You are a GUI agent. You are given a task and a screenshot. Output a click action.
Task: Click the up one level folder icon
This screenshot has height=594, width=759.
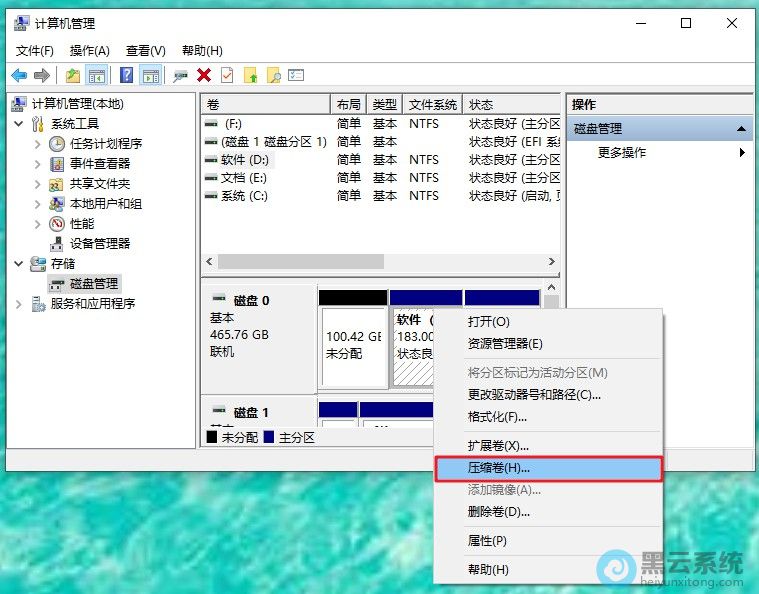click(73, 75)
